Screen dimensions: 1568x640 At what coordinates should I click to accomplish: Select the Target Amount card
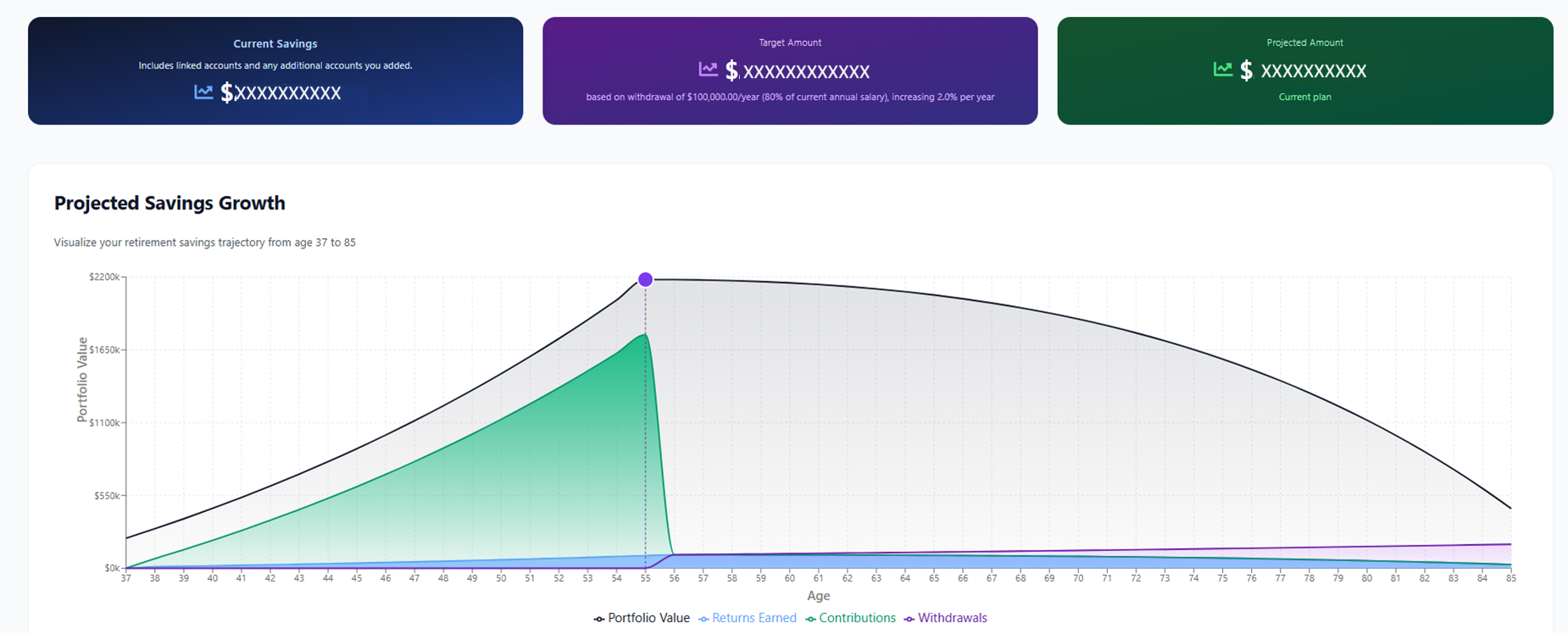click(790, 71)
